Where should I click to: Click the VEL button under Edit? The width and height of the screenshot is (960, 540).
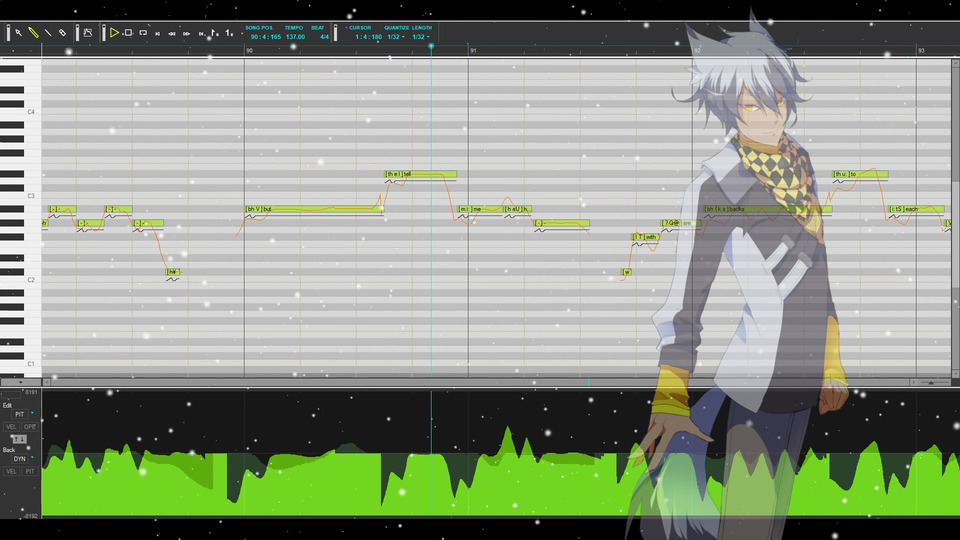click(11, 427)
